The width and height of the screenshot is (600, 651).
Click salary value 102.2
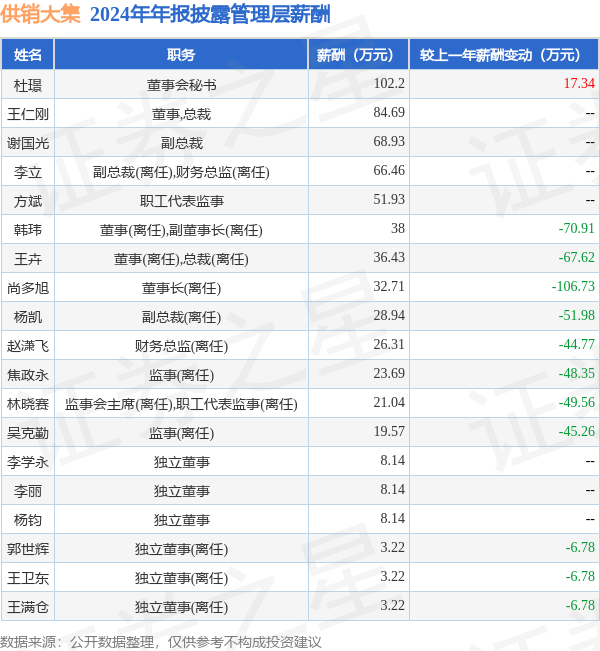point(389,83)
